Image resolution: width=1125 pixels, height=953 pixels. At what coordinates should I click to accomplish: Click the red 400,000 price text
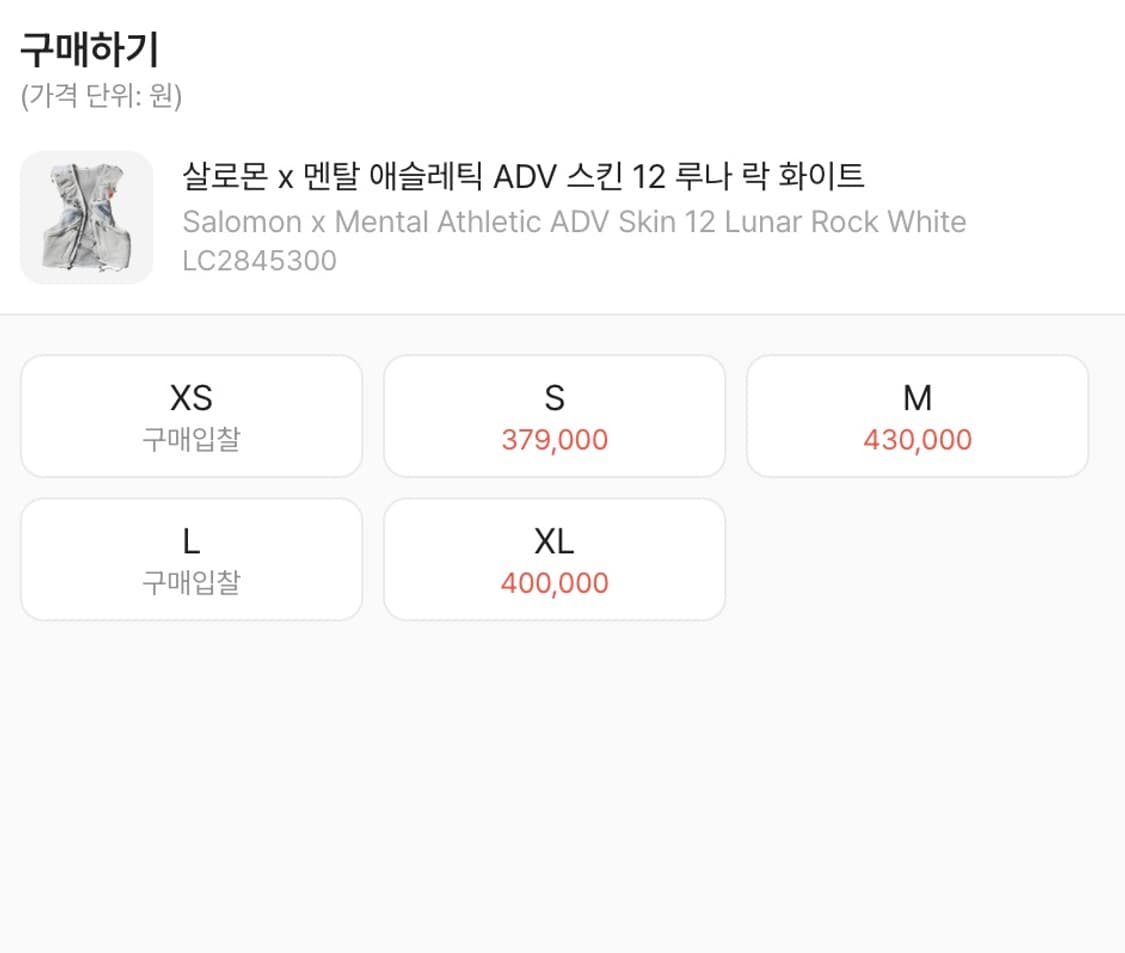[554, 583]
